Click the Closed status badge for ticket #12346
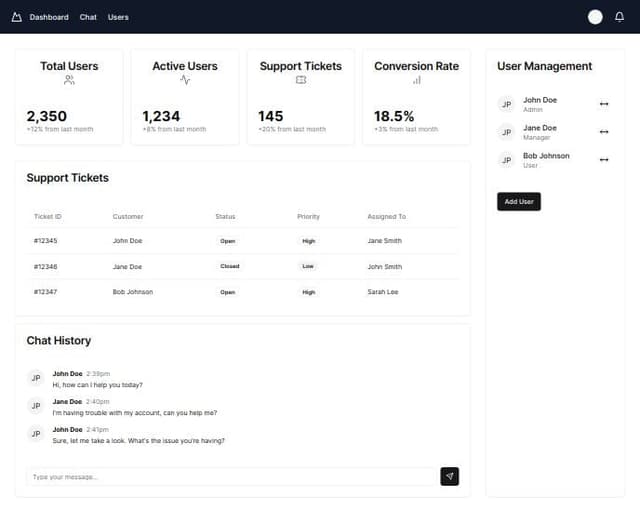 pos(230,266)
